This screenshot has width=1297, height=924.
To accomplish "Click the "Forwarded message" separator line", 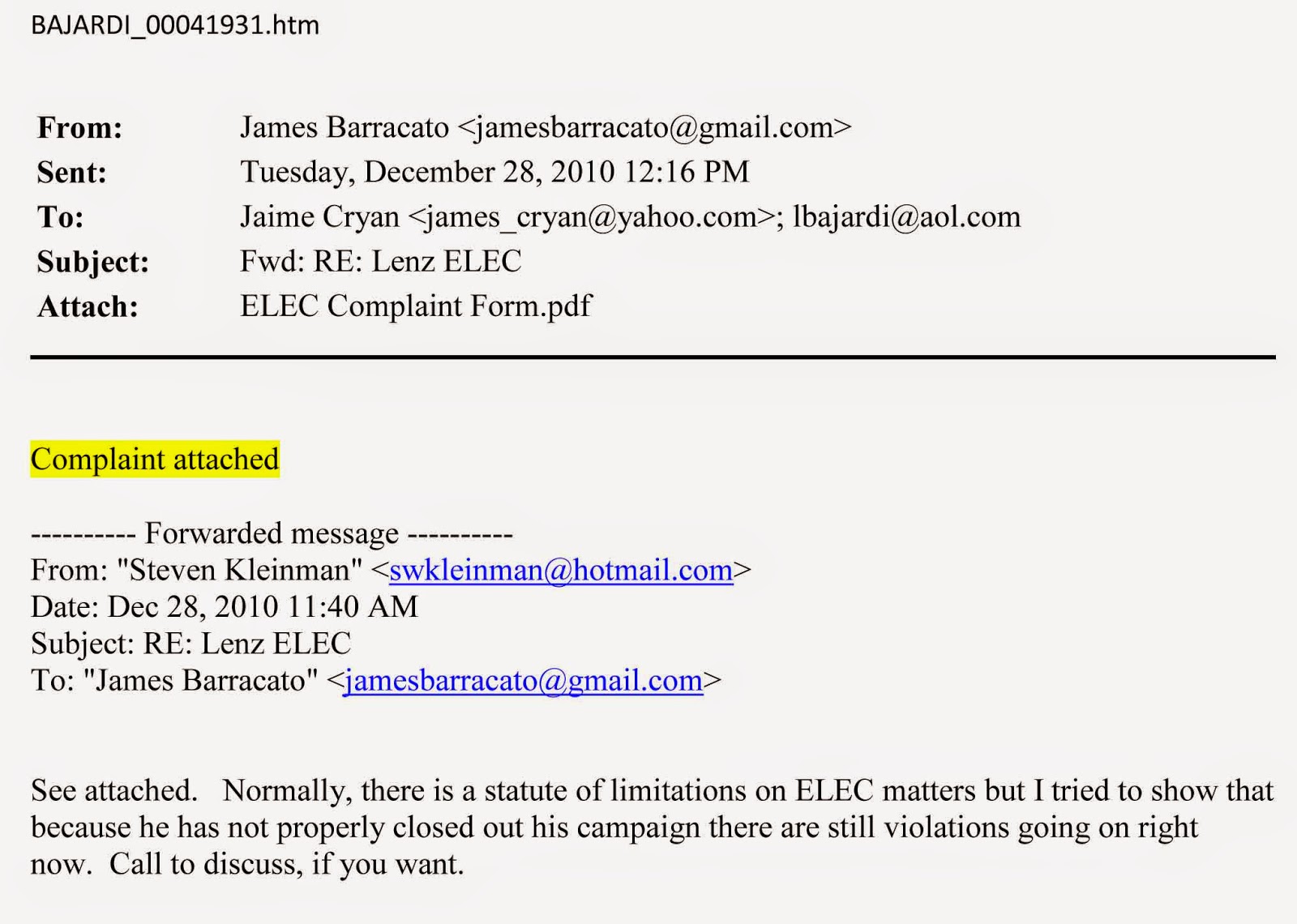I will pyautogui.click(x=272, y=533).
